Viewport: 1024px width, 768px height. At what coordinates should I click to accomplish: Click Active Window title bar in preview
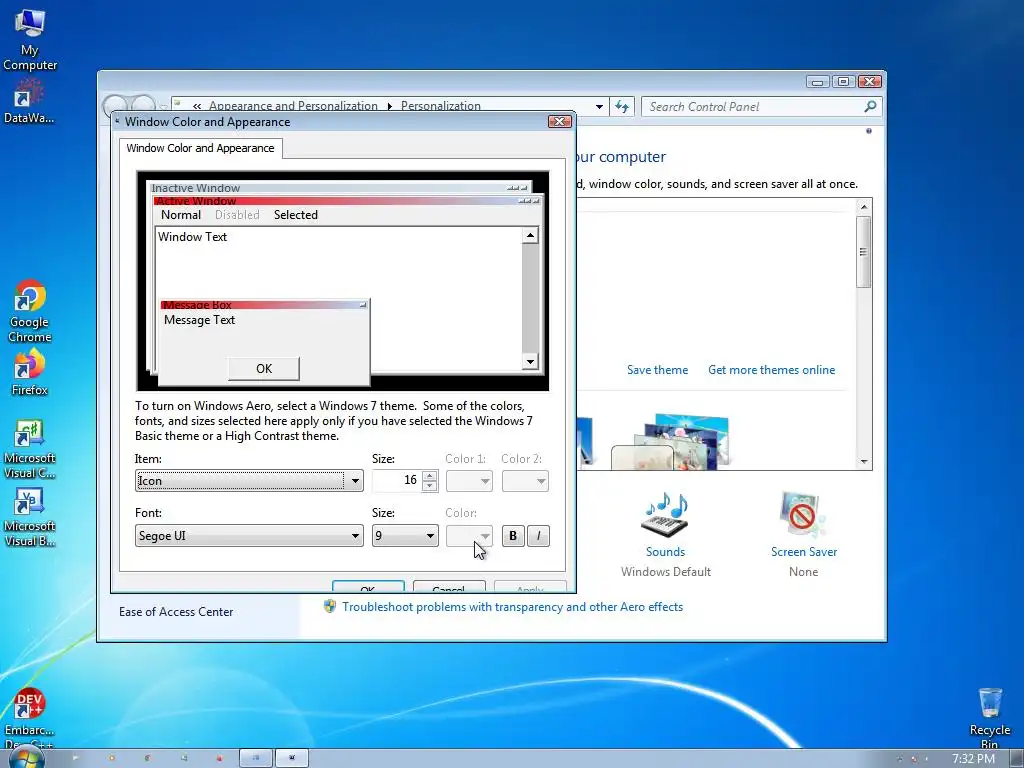pos(346,200)
